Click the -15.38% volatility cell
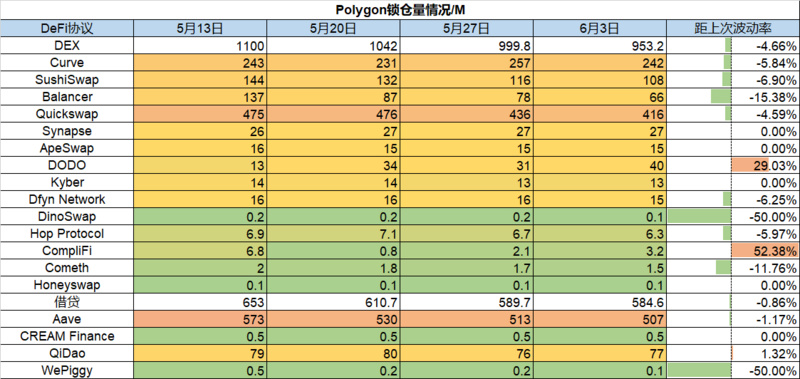 pos(734,97)
